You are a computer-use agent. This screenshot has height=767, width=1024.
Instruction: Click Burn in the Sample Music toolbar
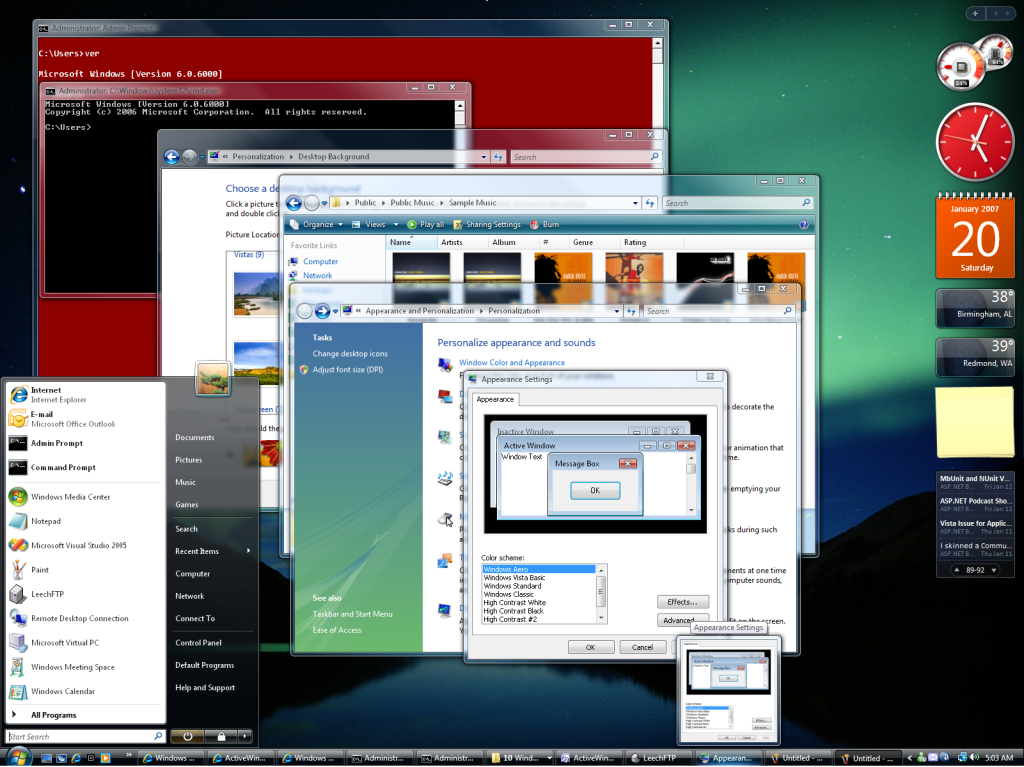pyautogui.click(x=545, y=225)
